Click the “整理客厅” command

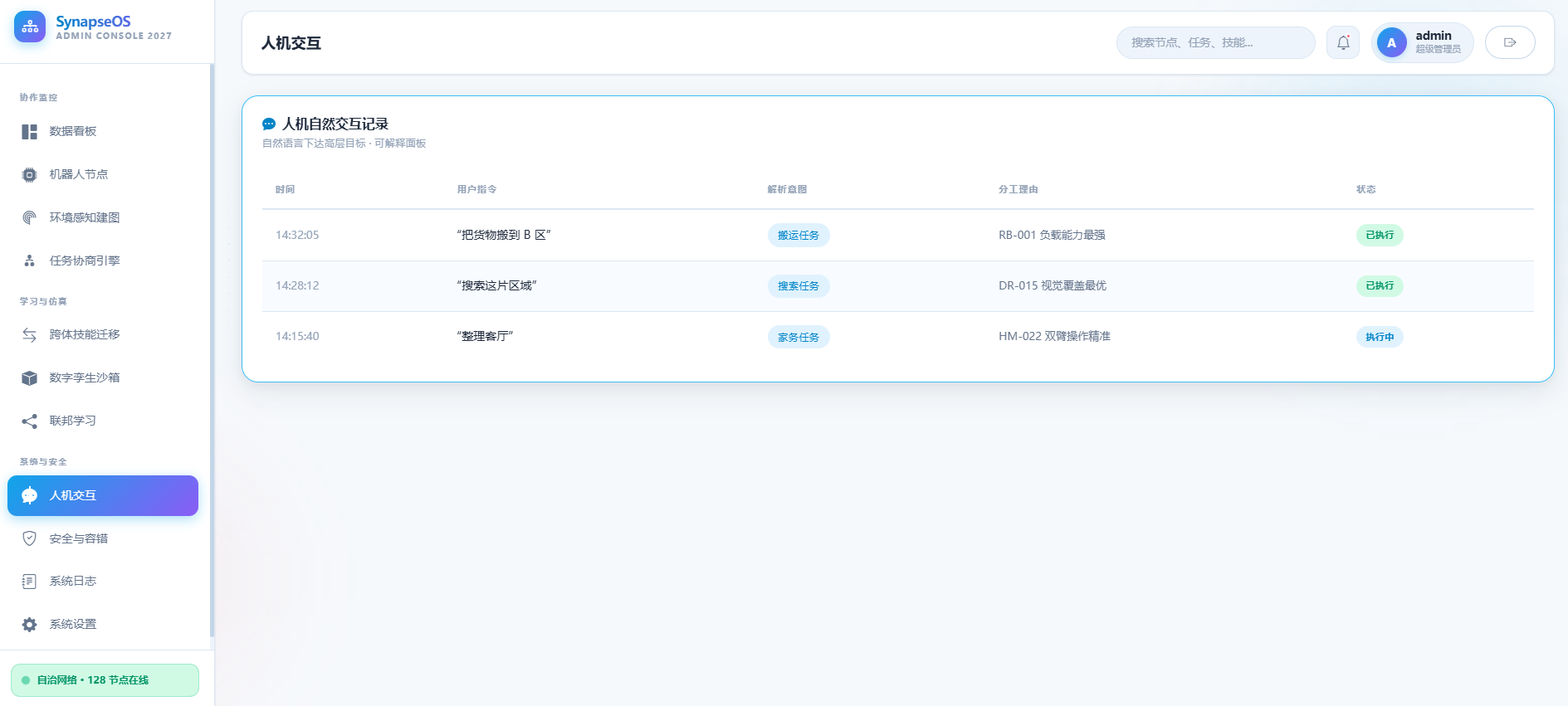coord(485,336)
